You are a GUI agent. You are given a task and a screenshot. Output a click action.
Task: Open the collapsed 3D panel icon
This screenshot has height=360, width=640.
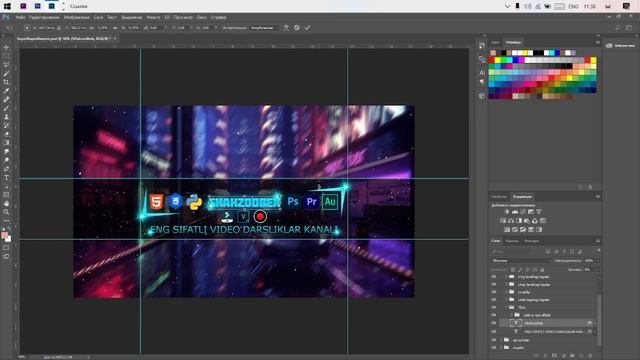point(482,96)
